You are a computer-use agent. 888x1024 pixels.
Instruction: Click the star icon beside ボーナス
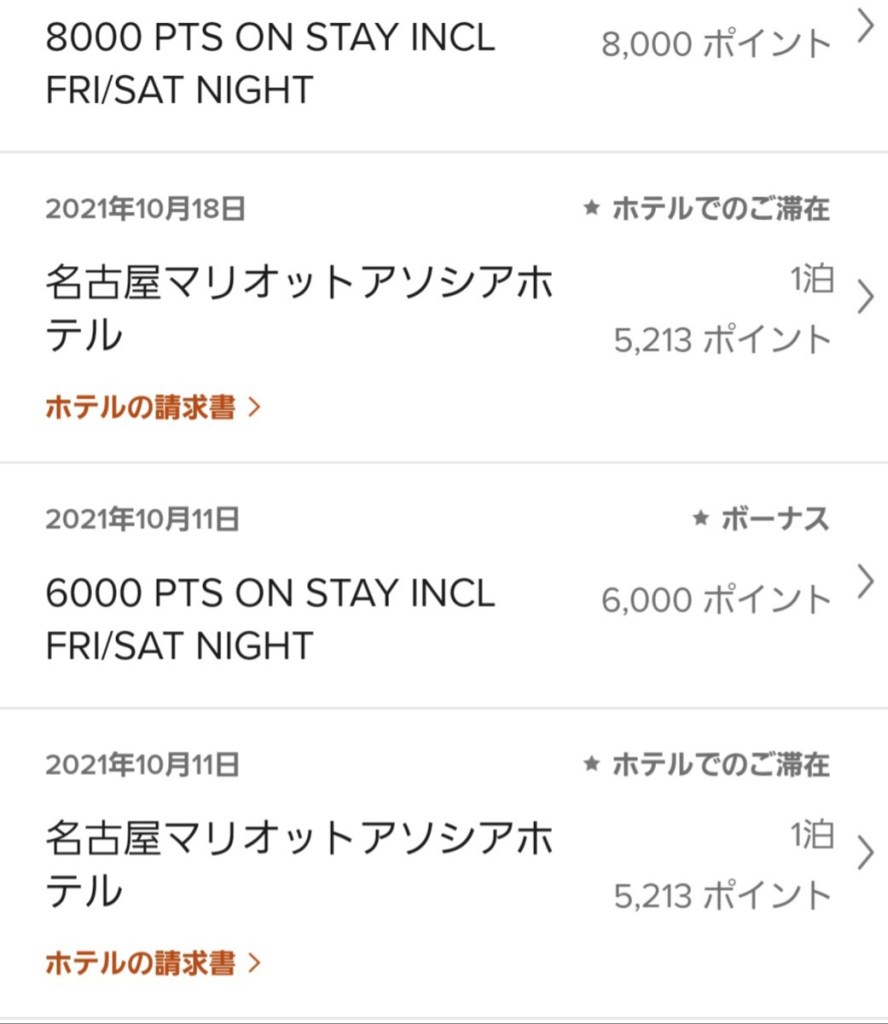701,519
